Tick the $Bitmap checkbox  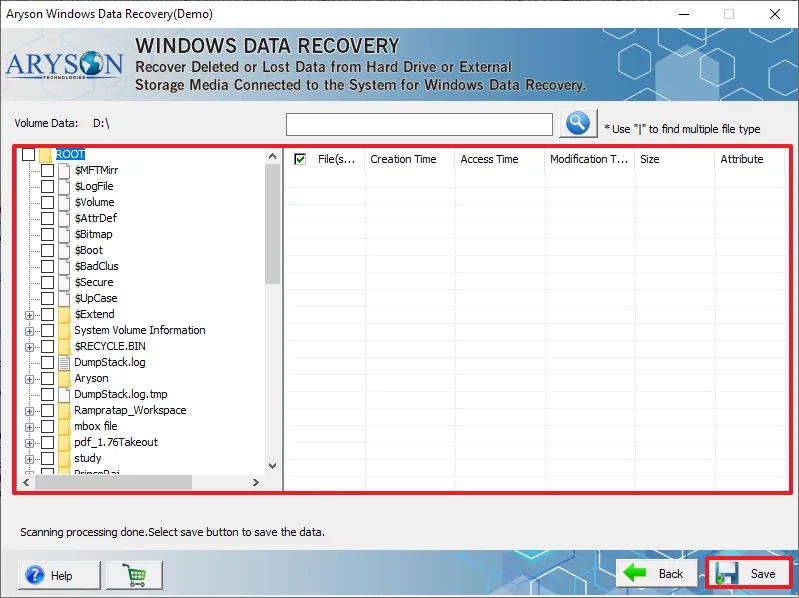pyautogui.click(x=47, y=234)
